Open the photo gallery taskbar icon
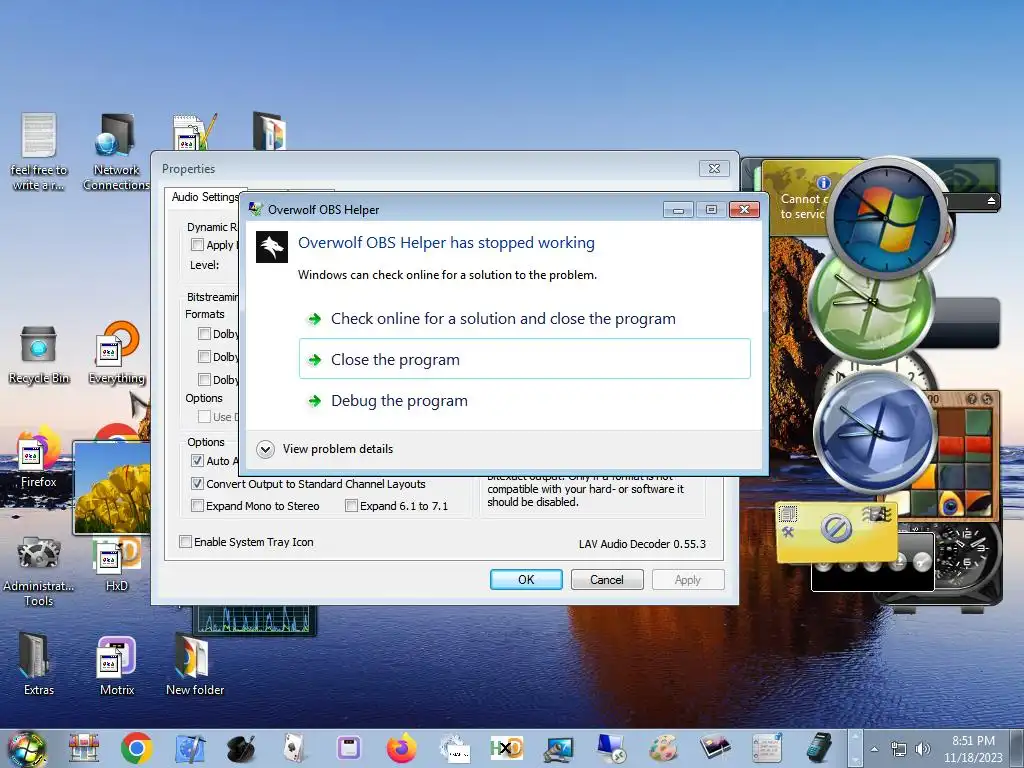The height and width of the screenshot is (768, 1024). (715, 748)
